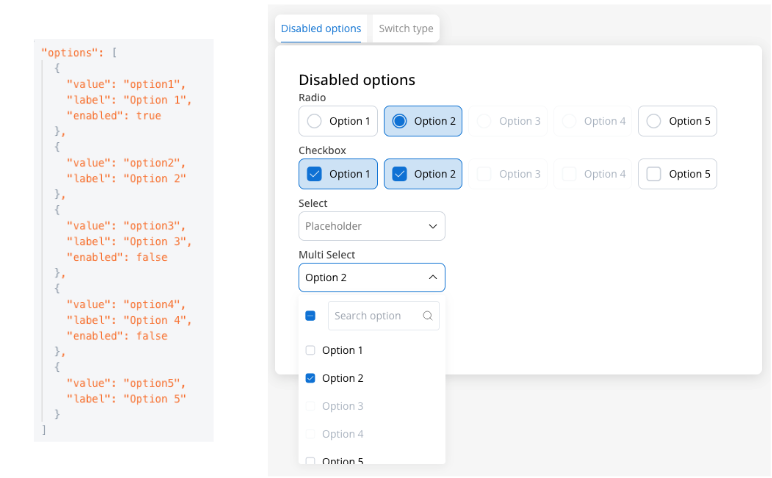Choose radio button Option 1
Viewport: 772px width, 478px height.
click(338, 121)
